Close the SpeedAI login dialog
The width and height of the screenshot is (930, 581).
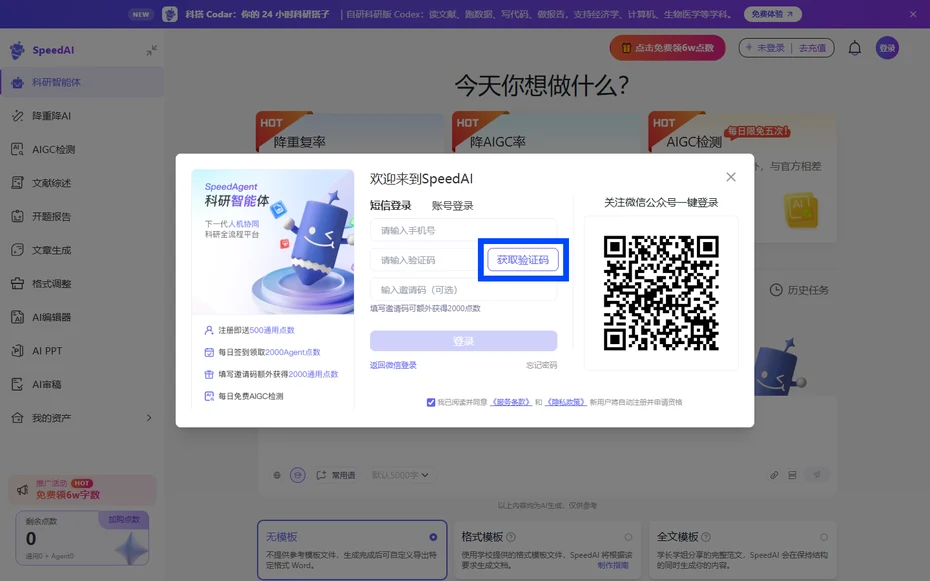[x=731, y=177]
